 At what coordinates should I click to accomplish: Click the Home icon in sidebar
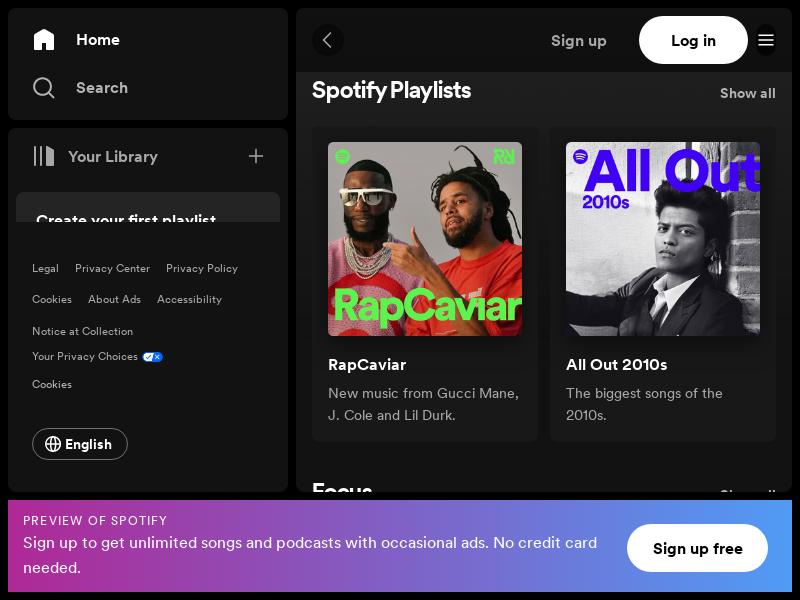(x=44, y=40)
